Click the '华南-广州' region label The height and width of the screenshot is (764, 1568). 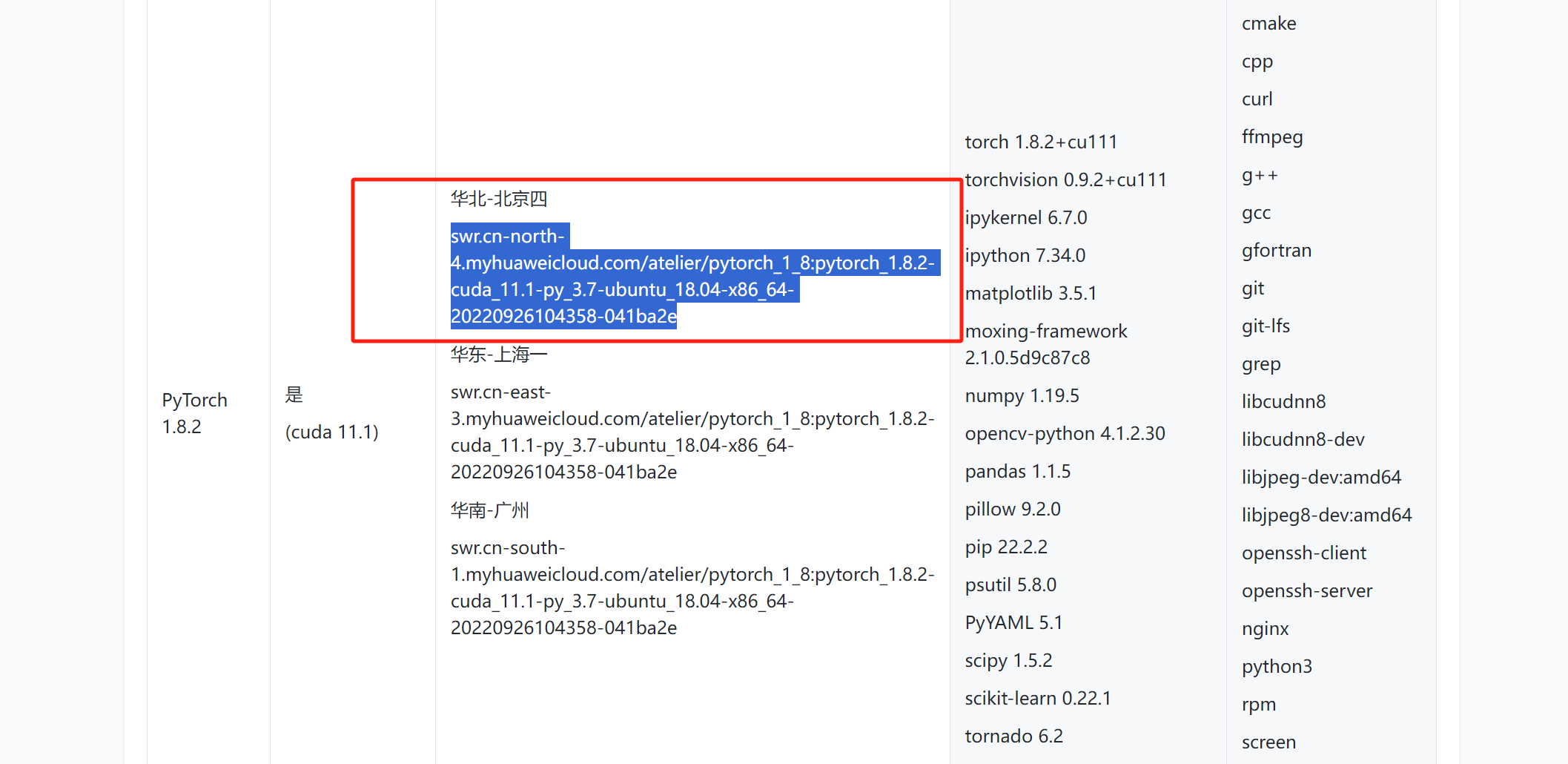[490, 510]
